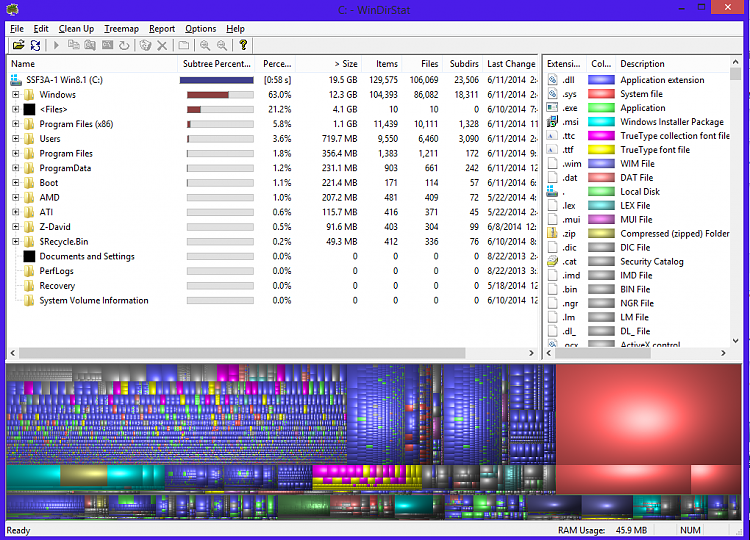The height and width of the screenshot is (540, 750).
Task: Sort by the Subtree Percentage column header
Action: (216, 64)
